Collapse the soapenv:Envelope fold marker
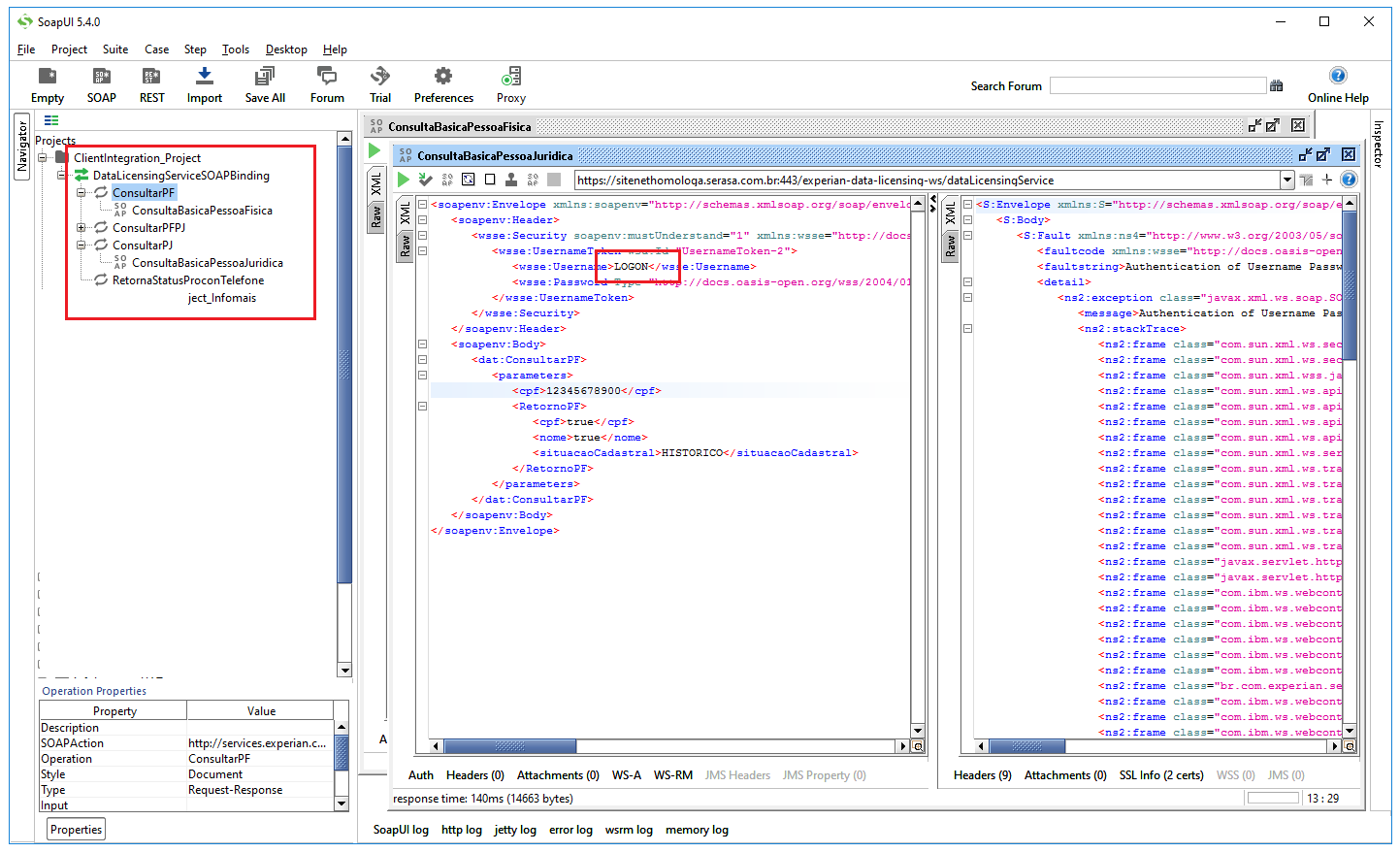Viewport: 1400px width, 853px height. 422,205
